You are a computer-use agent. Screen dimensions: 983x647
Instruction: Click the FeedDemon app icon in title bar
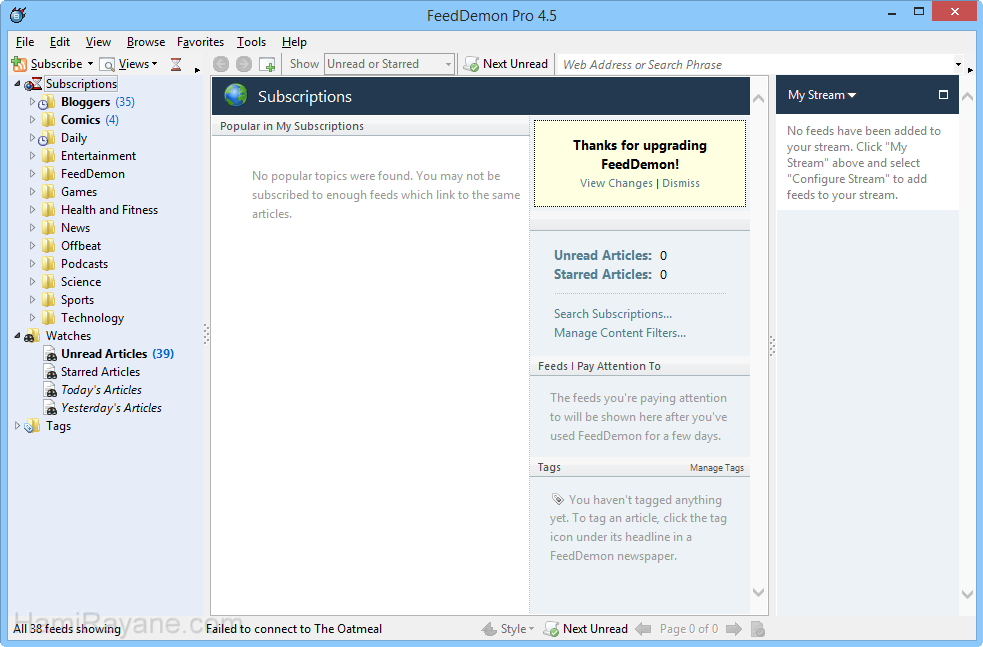click(x=19, y=15)
